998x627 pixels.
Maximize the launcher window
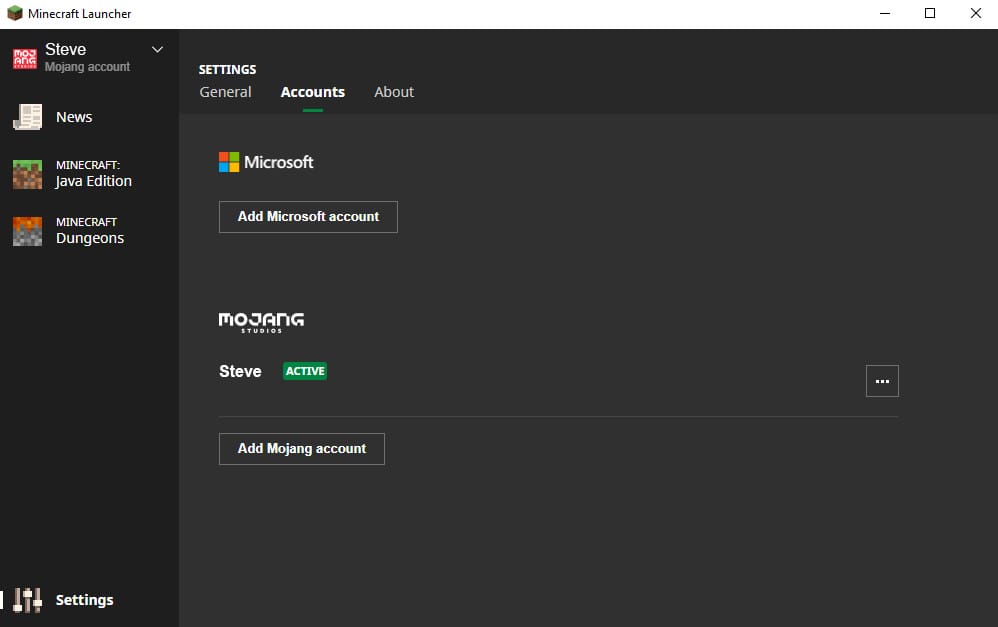pos(930,14)
